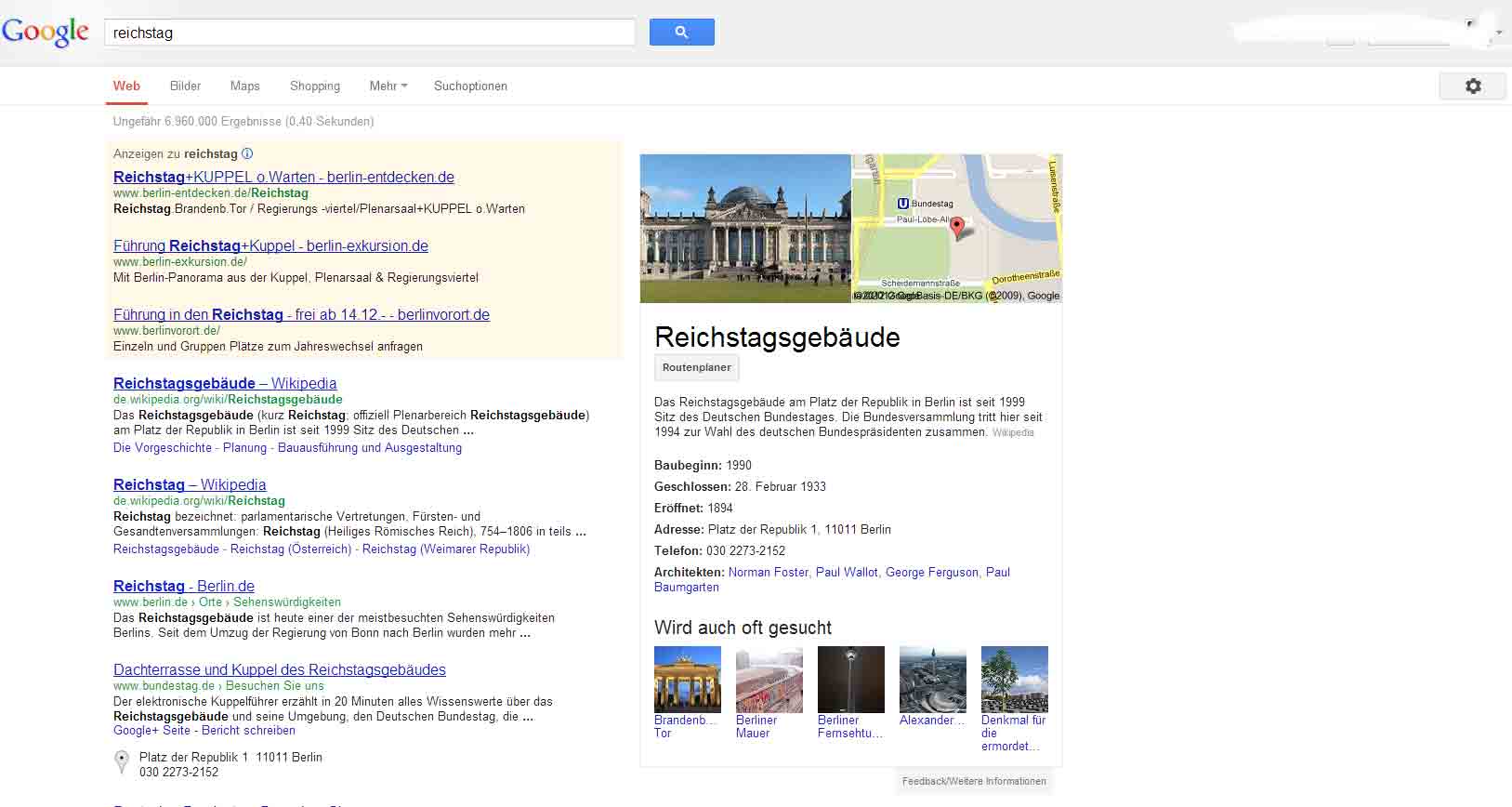
Task: Open the Google+ Seite link
Action: tap(151, 730)
